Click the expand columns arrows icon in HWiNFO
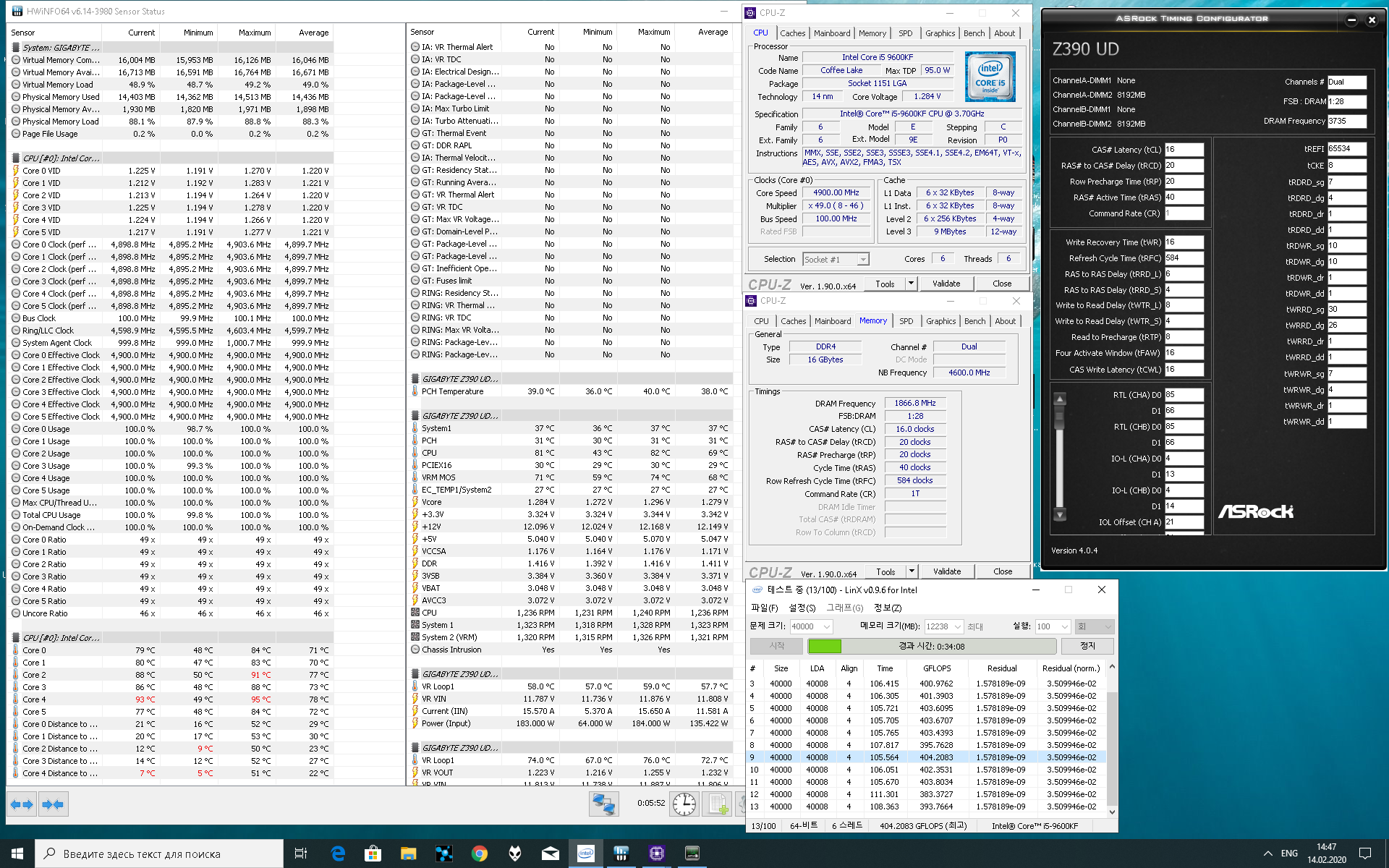The width and height of the screenshot is (1389, 868). [x=22, y=804]
